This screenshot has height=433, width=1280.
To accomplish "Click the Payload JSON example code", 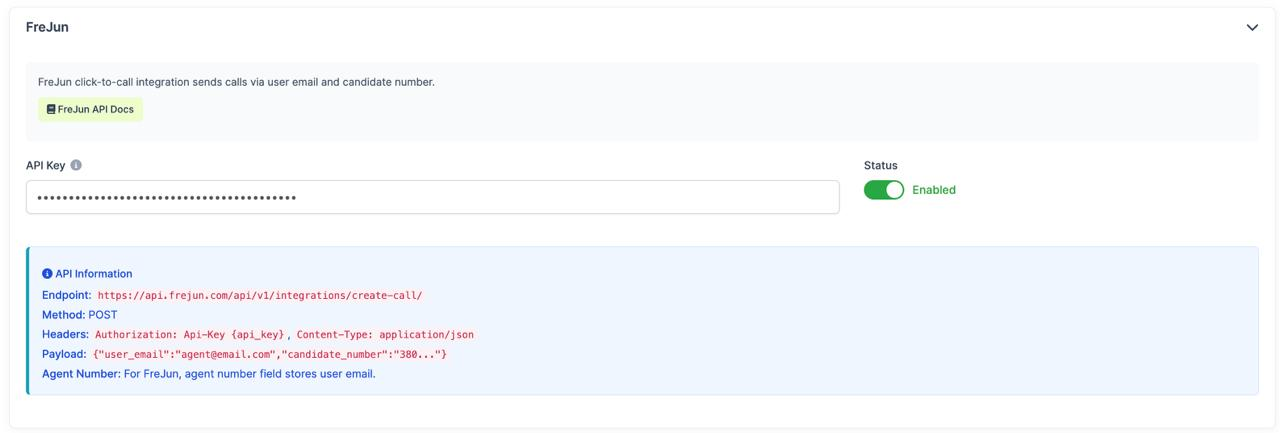I will point(270,355).
